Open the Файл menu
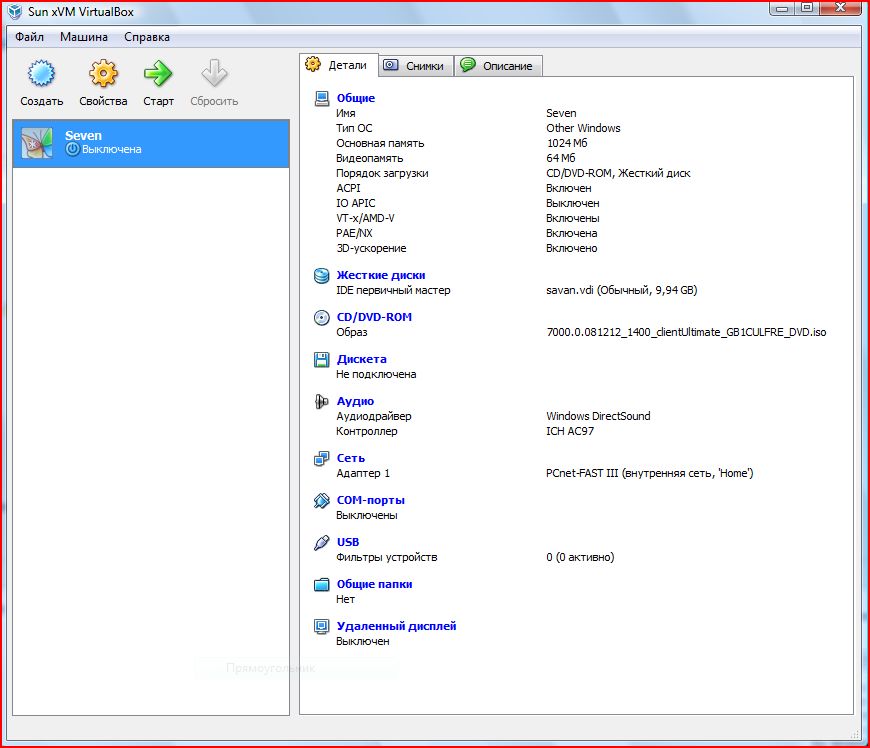This screenshot has width=870, height=748. [29, 37]
